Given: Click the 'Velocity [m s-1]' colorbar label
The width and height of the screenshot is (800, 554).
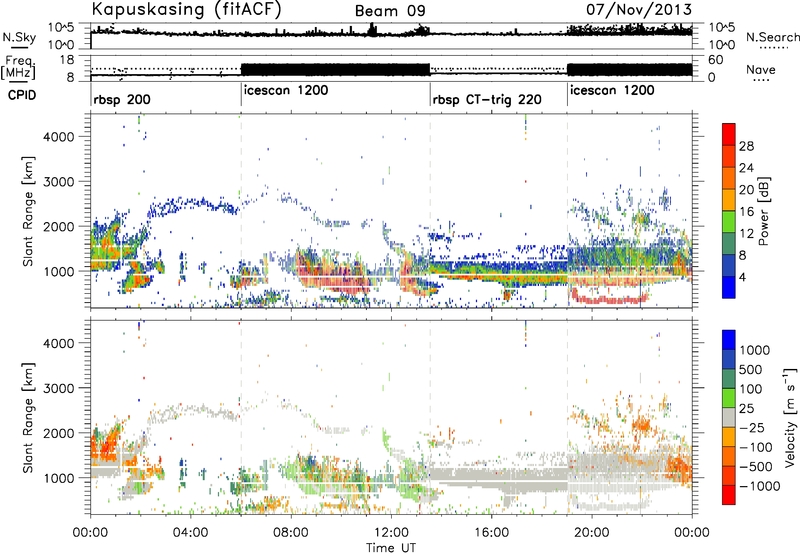Looking at the screenshot, I should pos(790,418).
